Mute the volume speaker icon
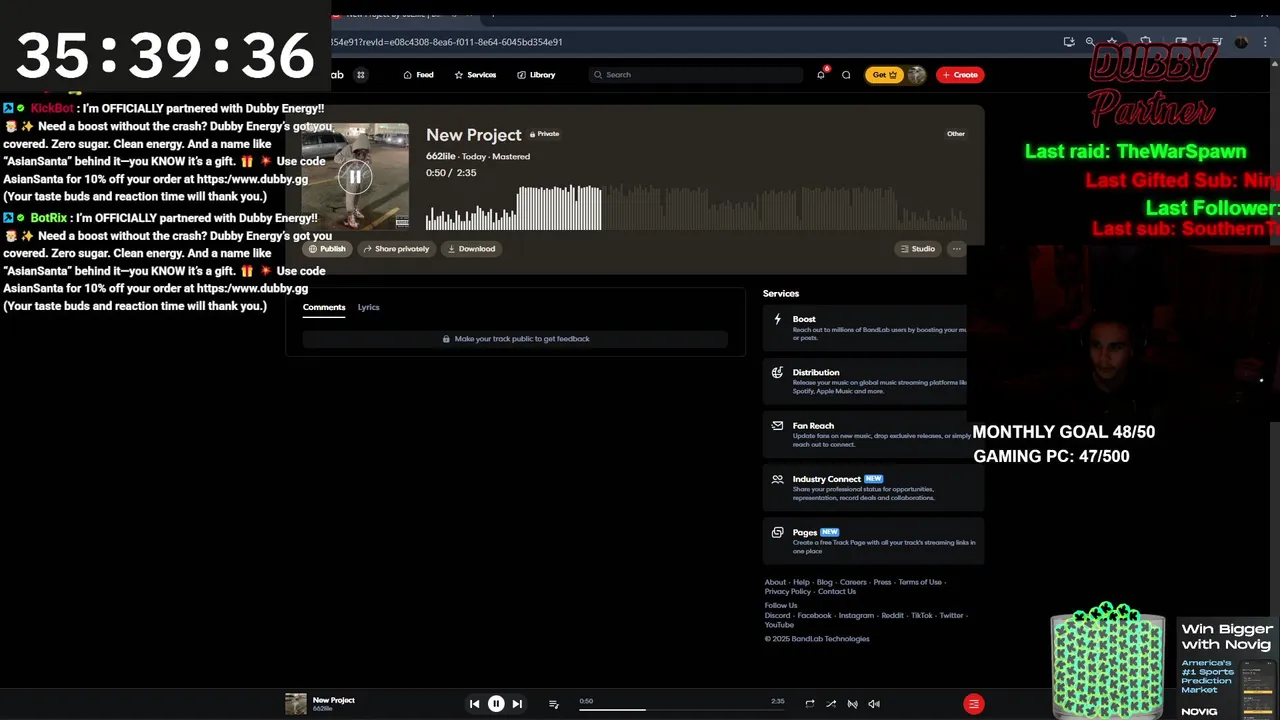1280x720 pixels. tap(874, 704)
